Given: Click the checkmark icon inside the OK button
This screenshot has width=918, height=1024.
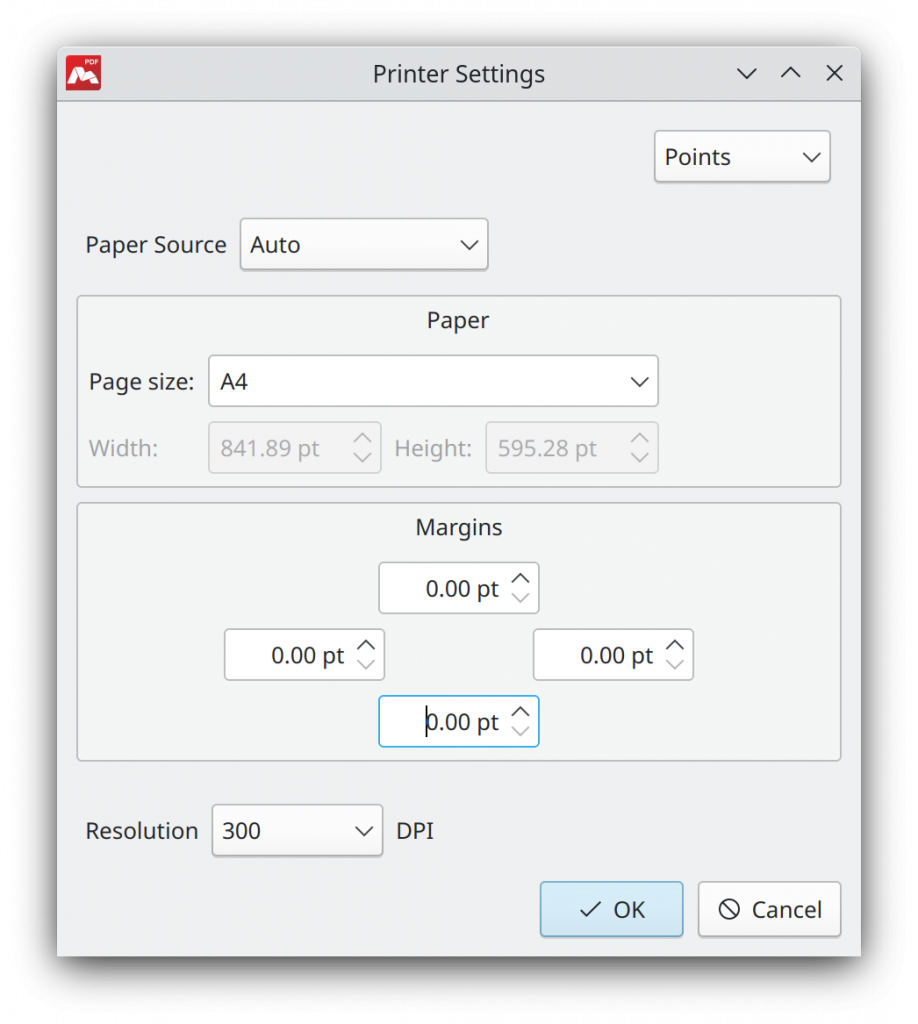Looking at the screenshot, I should tap(589, 909).
